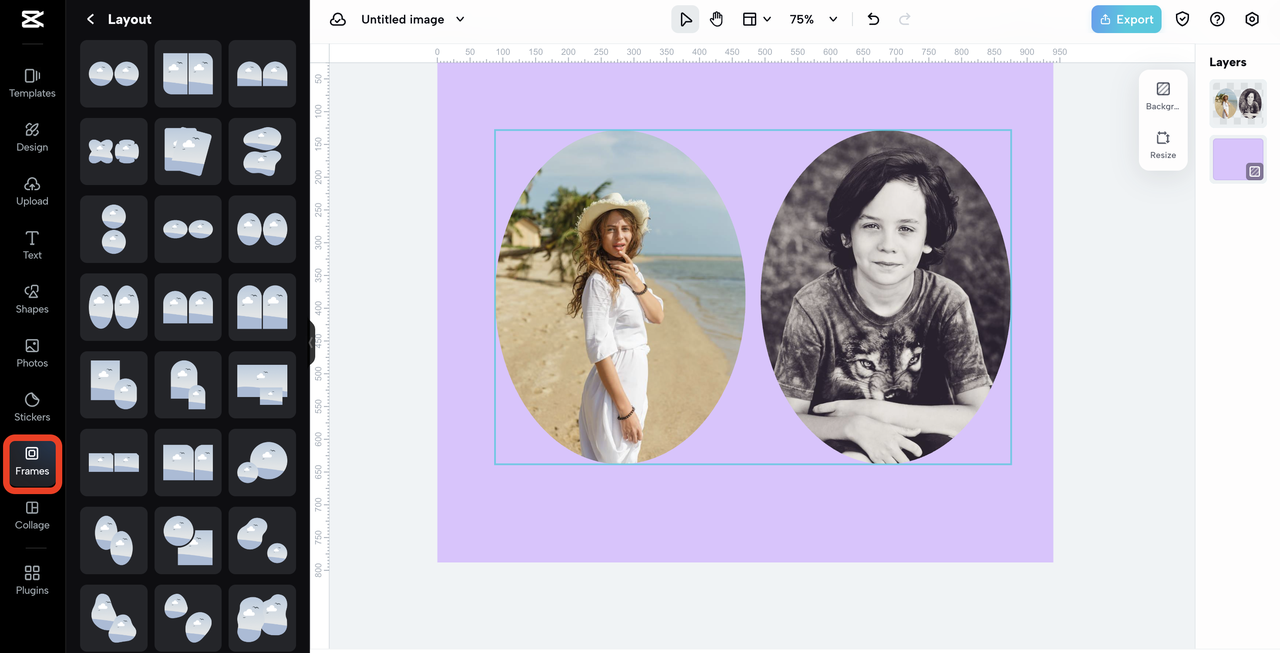The height and width of the screenshot is (653, 1280).
Task: Click the undo arrow icon
Action: (x=873, y=19)
